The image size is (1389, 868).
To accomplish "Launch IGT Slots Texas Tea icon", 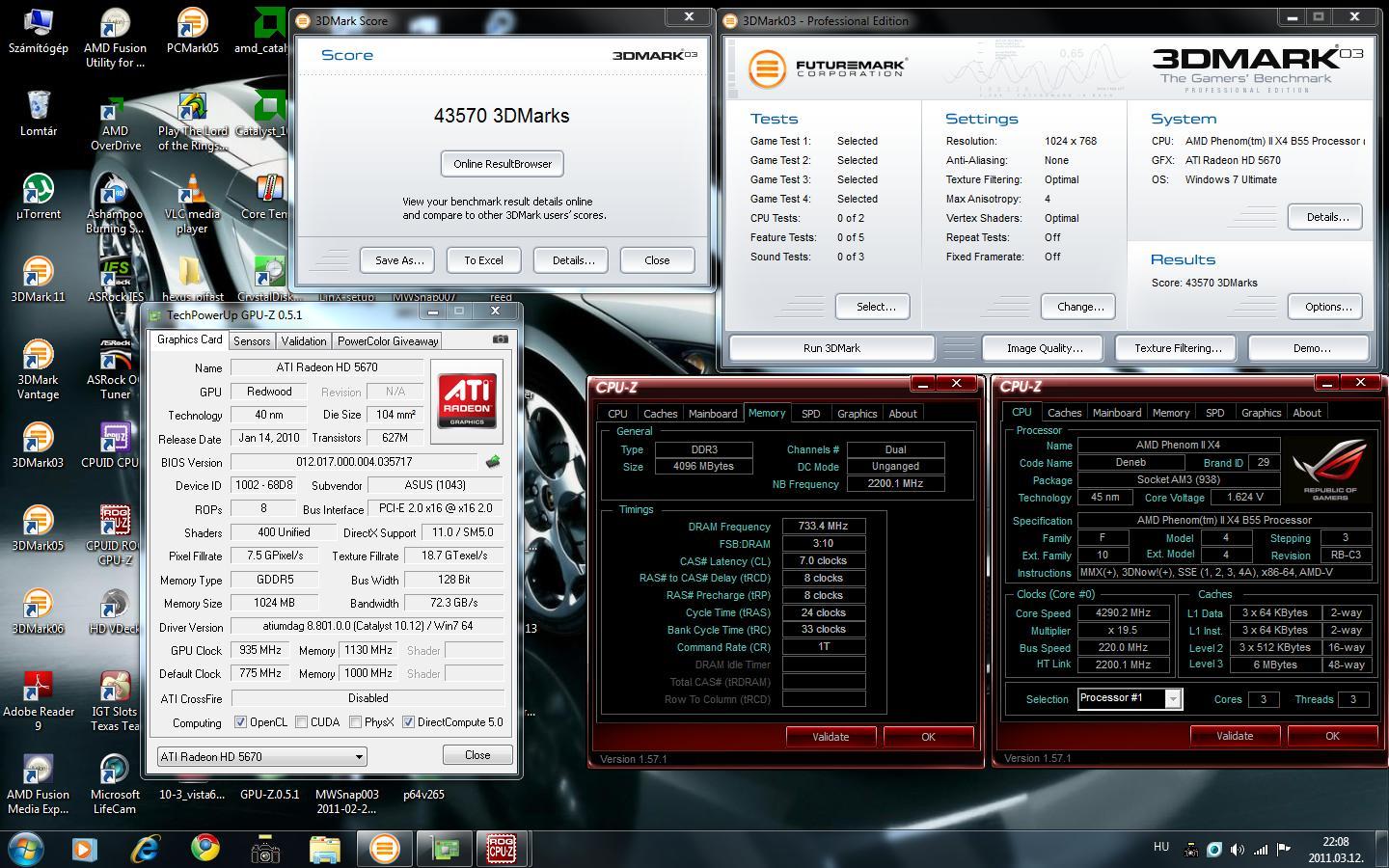I will coord(115,700).
